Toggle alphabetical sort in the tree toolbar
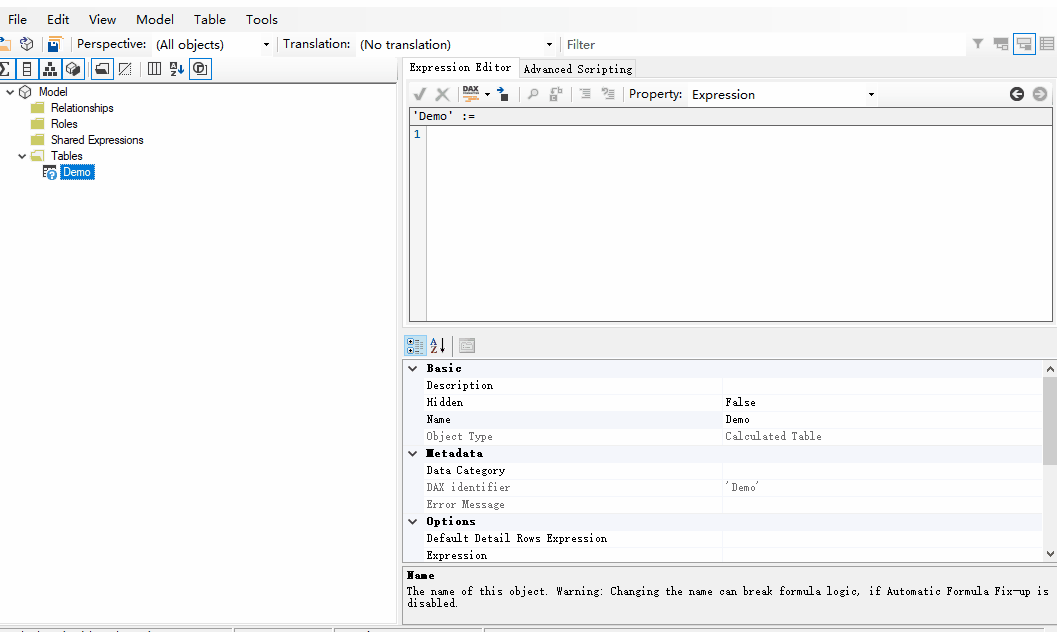Image resolution: width=1057 pixels, height=632 pixels. point(177,69)
